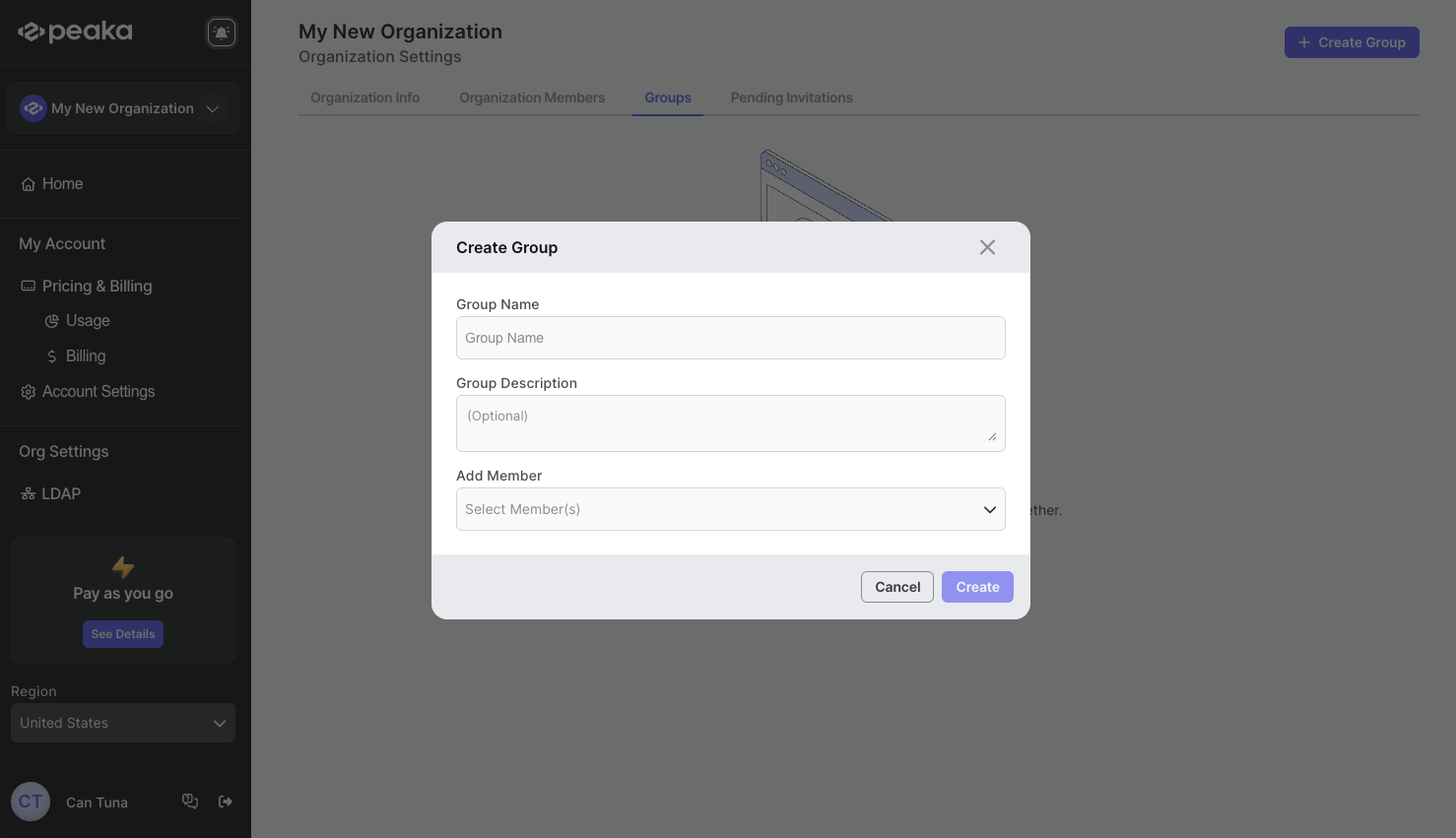Click the support chat icon near Can Tuna

[189, 801]
